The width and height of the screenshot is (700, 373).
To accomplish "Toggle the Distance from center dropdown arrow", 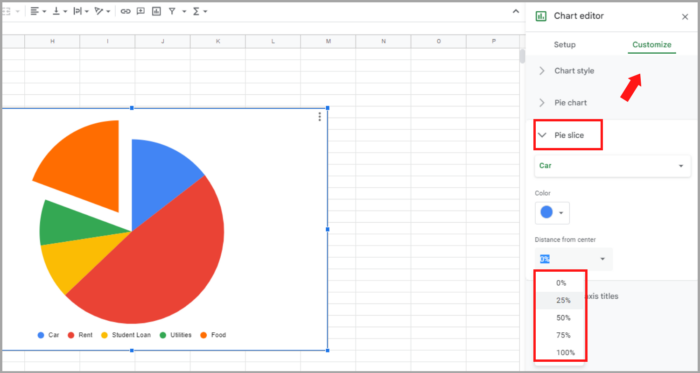I will (603, 259).
